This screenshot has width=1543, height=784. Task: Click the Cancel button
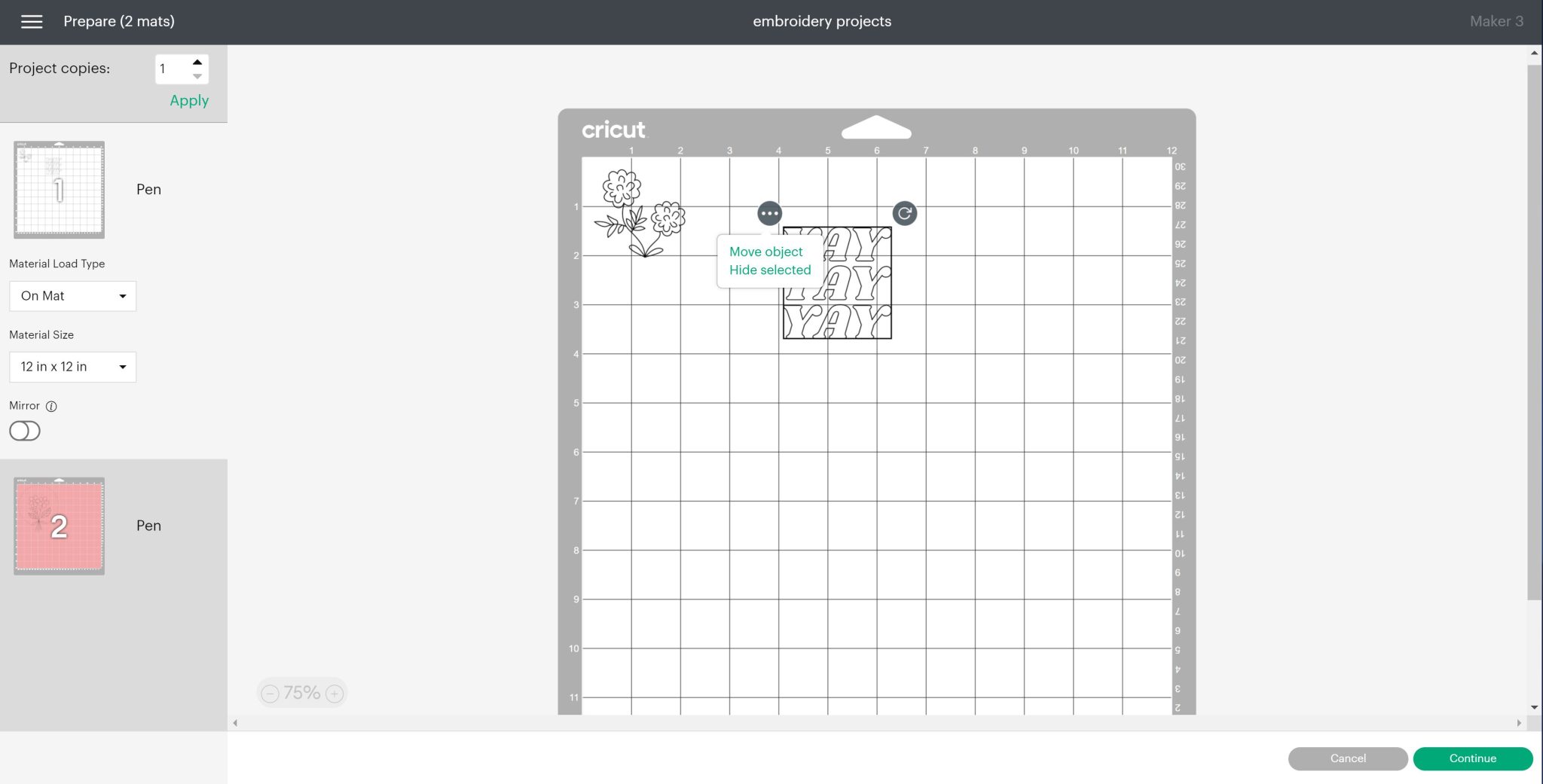(x=1348, y=758)
